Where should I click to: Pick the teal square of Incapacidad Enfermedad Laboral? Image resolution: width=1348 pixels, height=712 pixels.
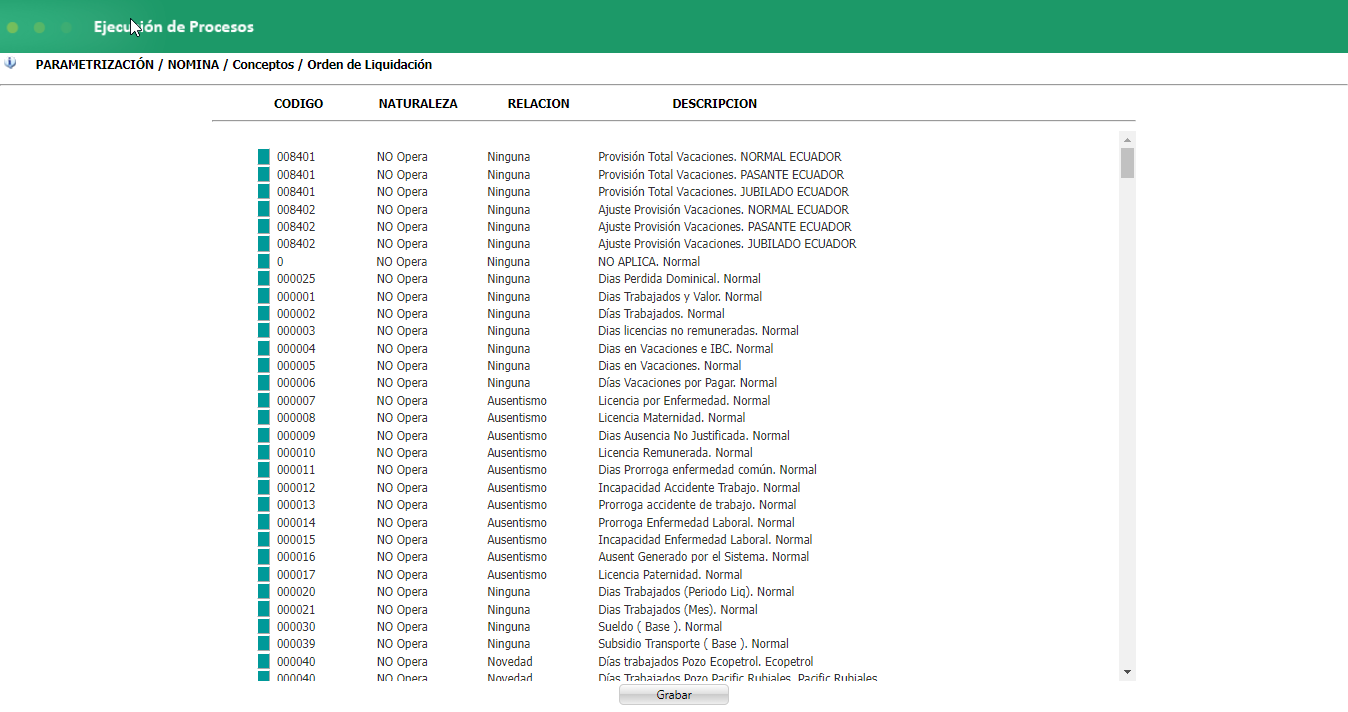tap(264, 540)
